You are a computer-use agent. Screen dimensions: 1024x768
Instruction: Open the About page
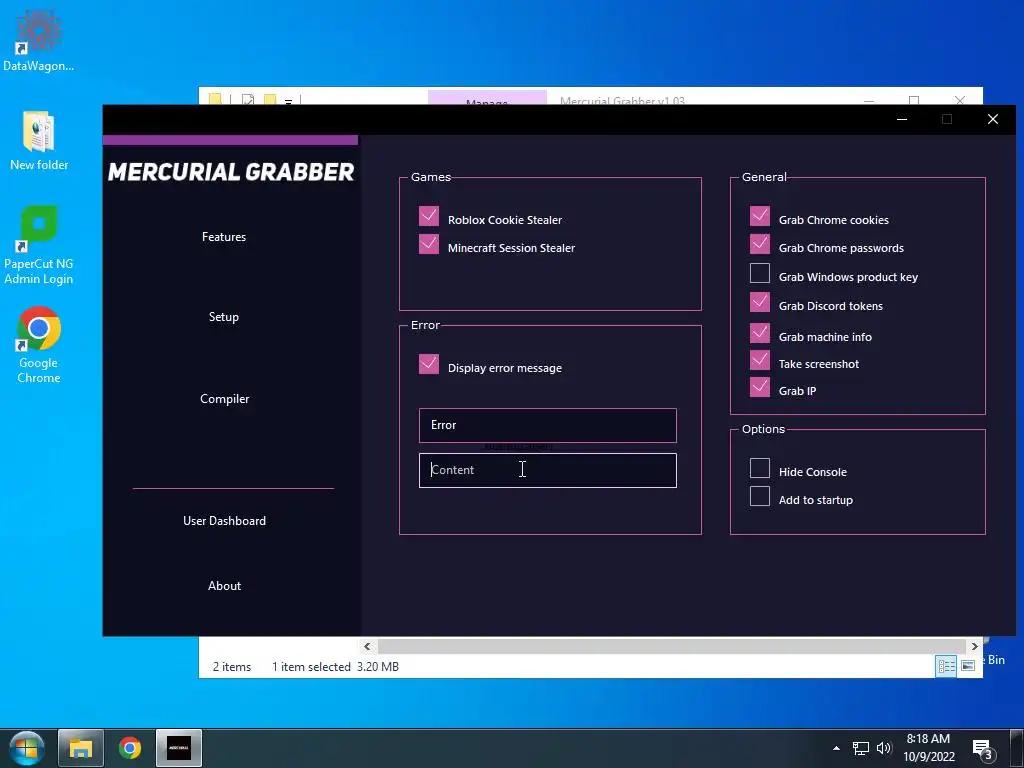[225, 586]
